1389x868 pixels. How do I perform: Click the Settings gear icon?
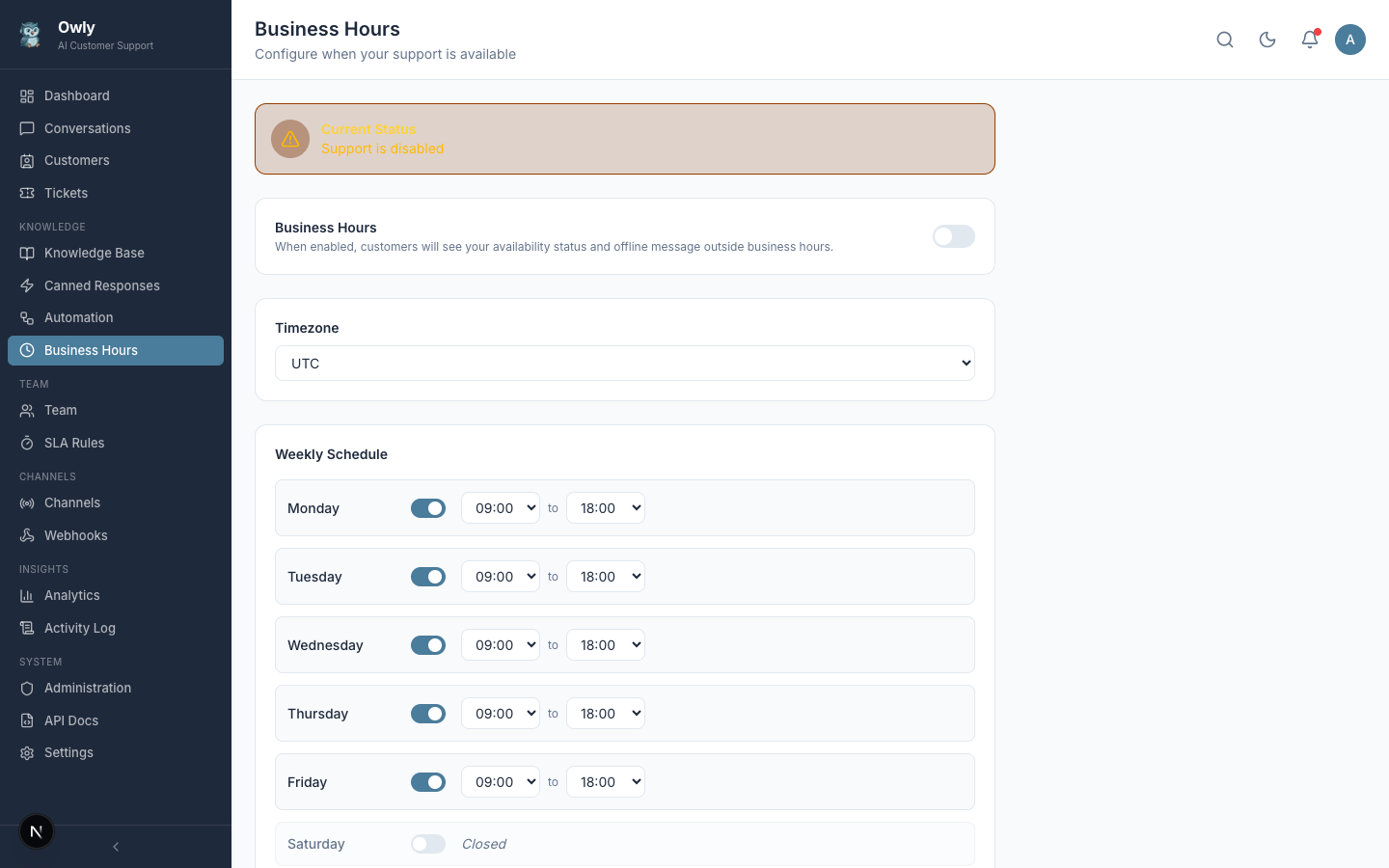(x=27, y=753)
